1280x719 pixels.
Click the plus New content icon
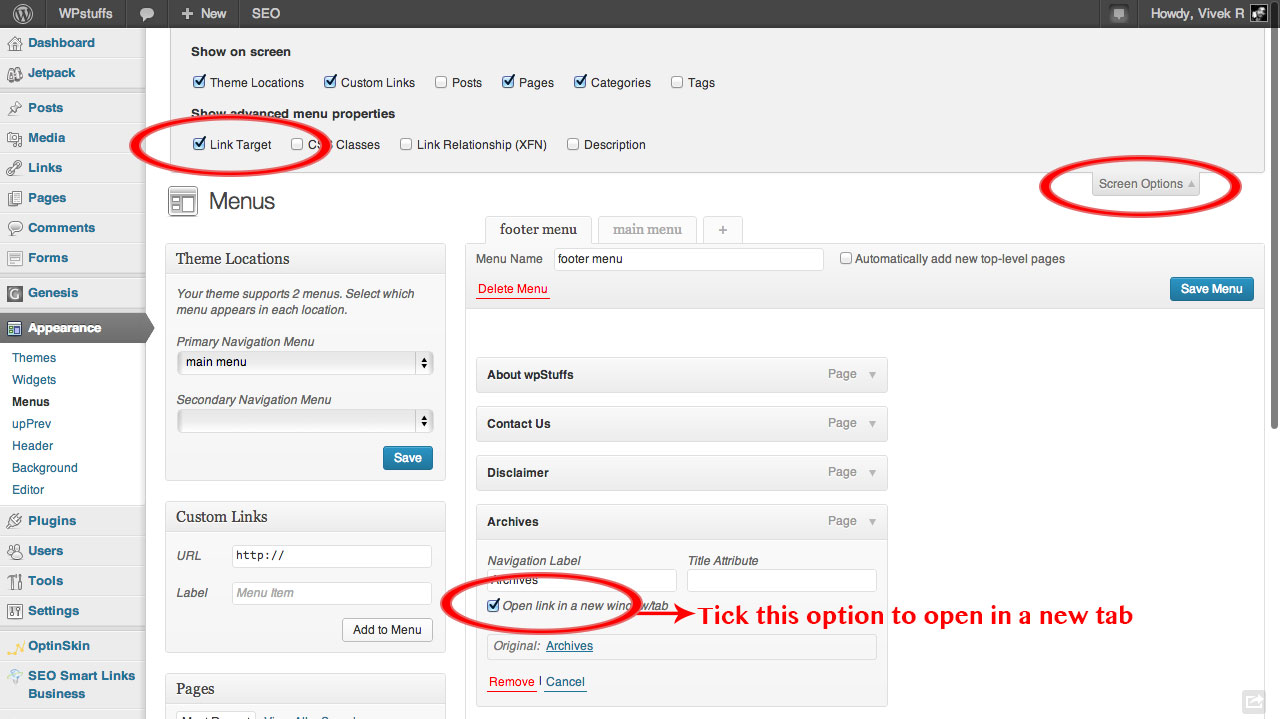187,14
